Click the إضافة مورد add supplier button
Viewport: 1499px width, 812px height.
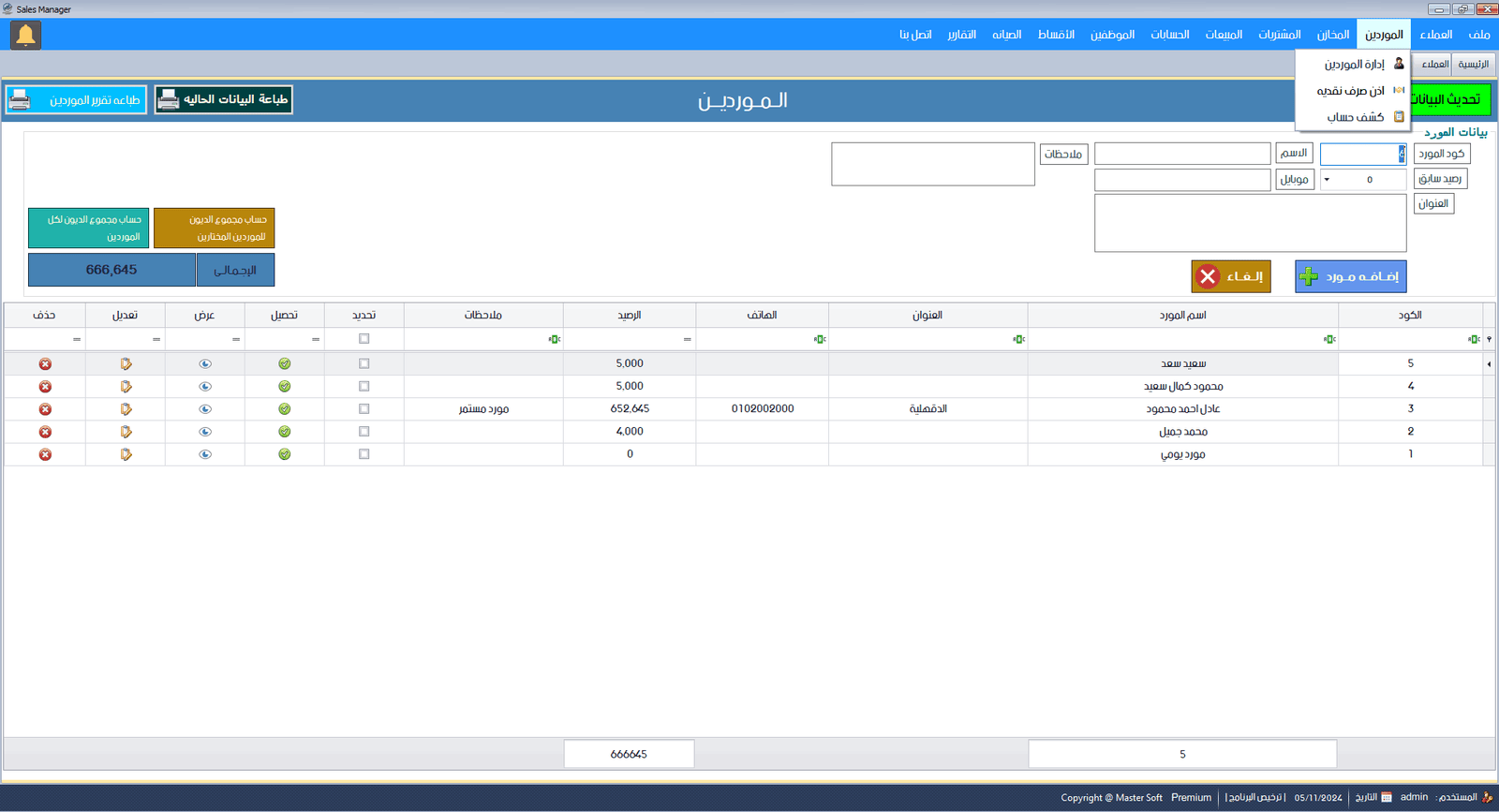(x=1351, y=276)
